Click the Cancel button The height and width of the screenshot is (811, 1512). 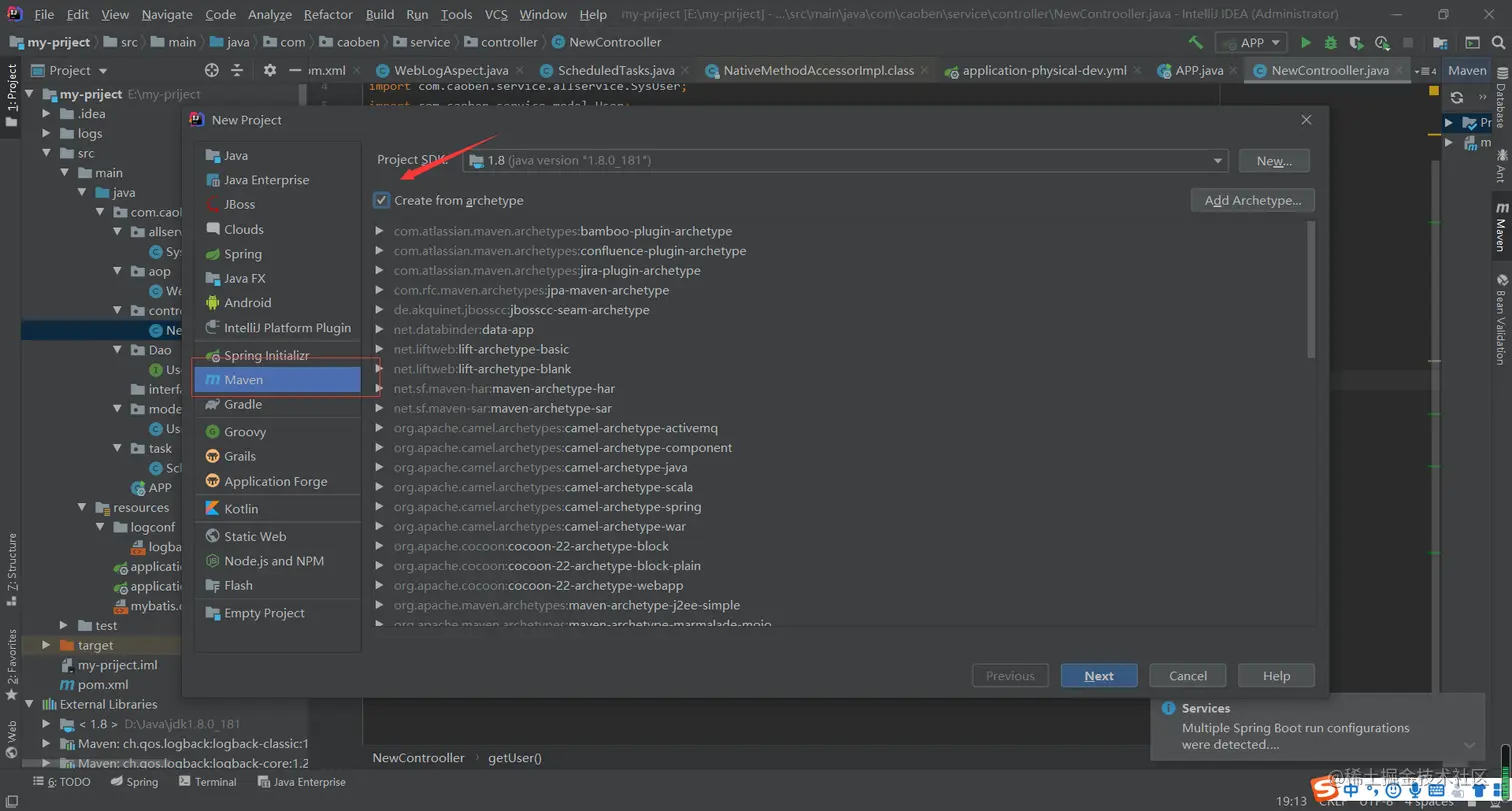(x=1188, y=676)
